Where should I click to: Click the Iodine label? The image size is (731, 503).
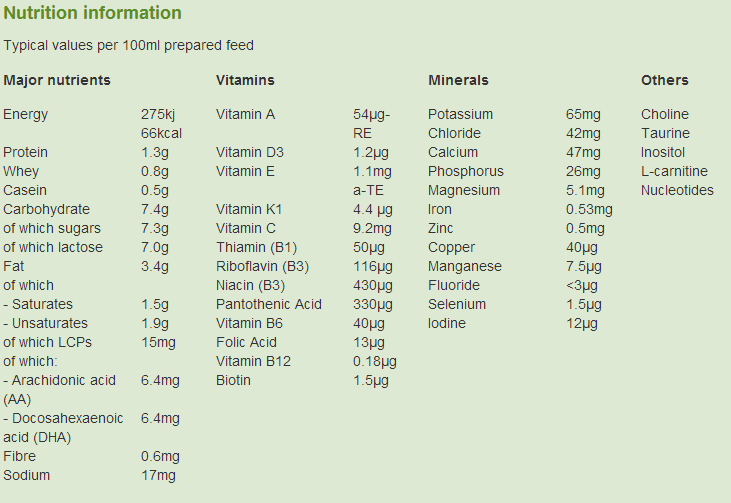pyautogui.click(x=447, y=324)
